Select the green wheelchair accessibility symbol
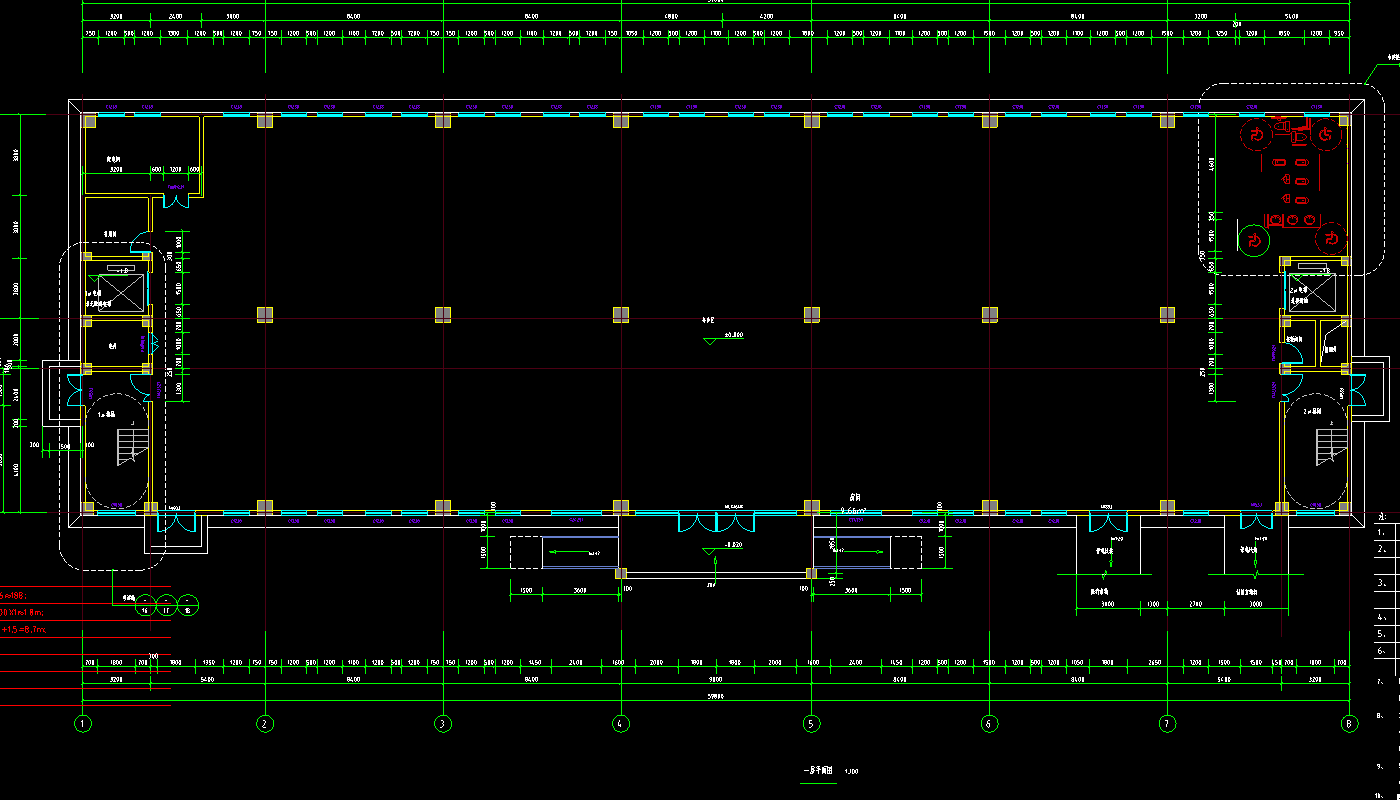Screen dimensions: 1400x800 1252,240
